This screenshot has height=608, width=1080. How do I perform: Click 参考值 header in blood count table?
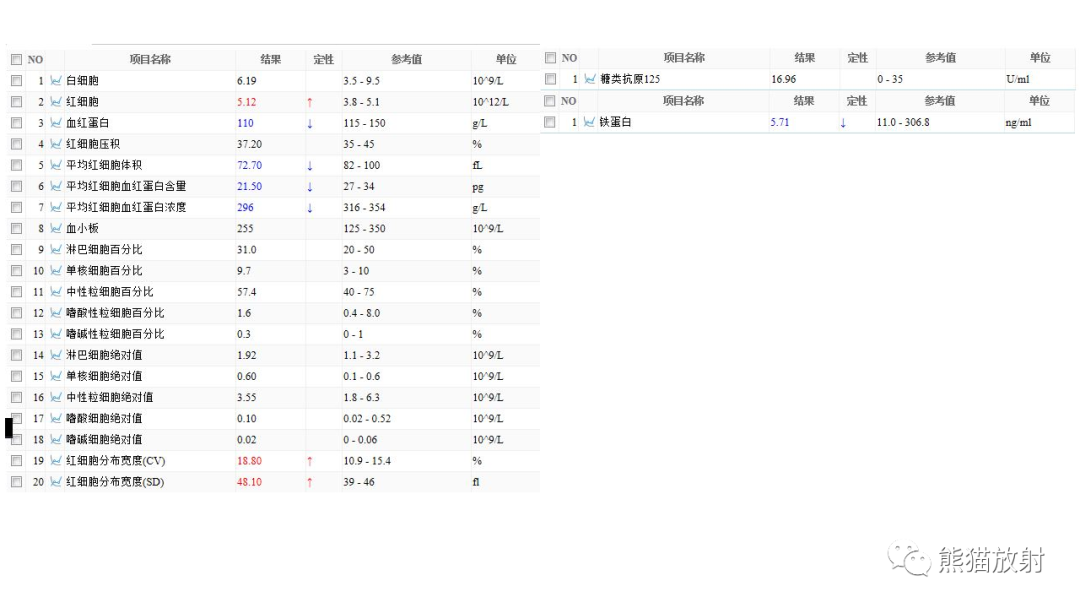point(406,59)
